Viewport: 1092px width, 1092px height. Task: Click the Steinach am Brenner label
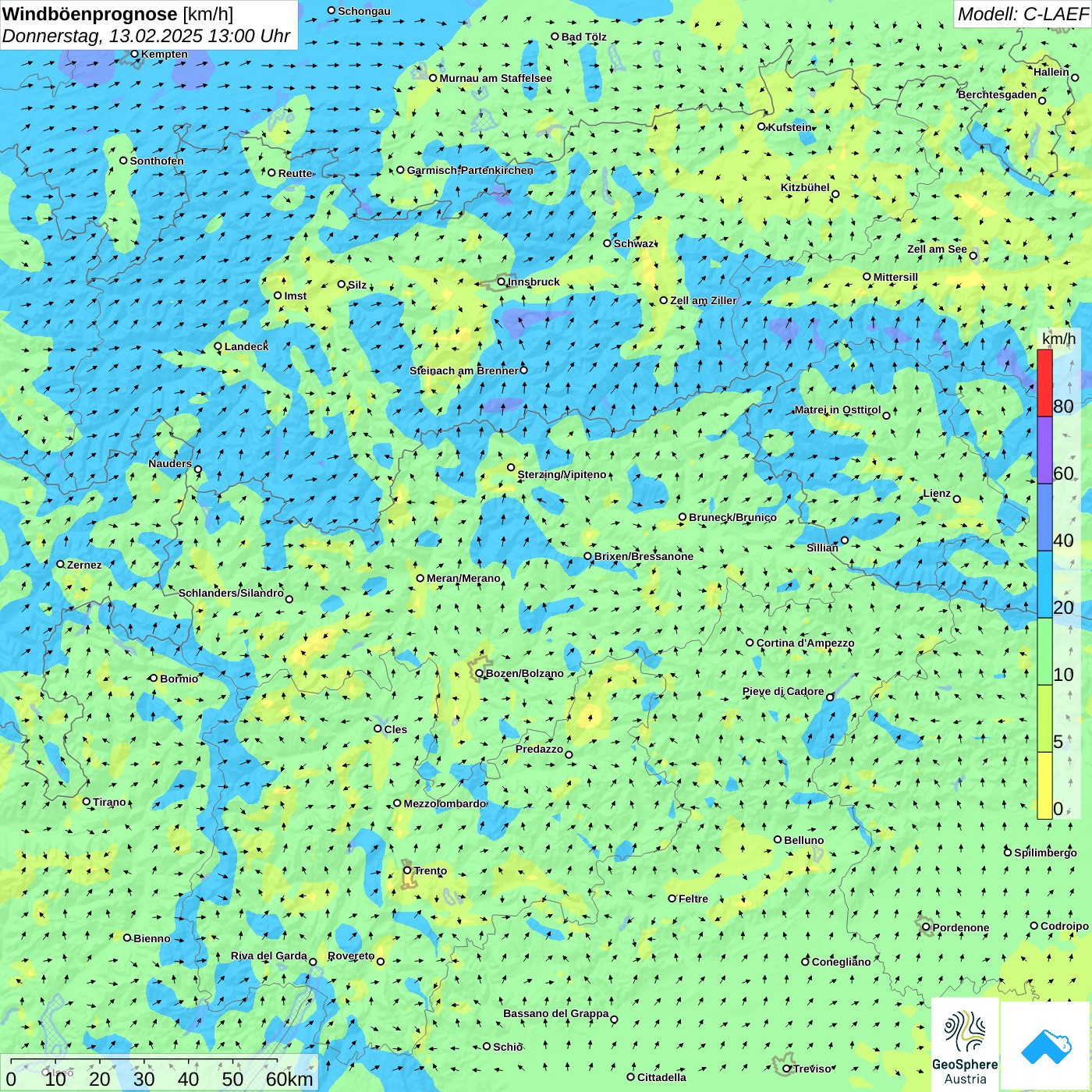pyautogui.click(x=464, y=370)
